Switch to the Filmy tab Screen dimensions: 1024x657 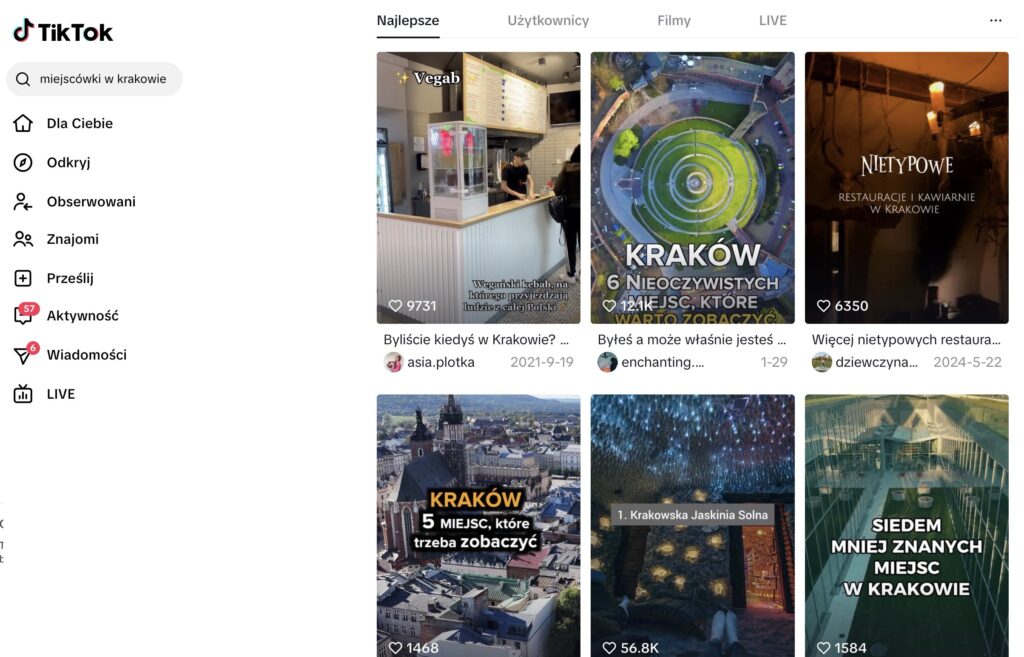coord(673,20)
